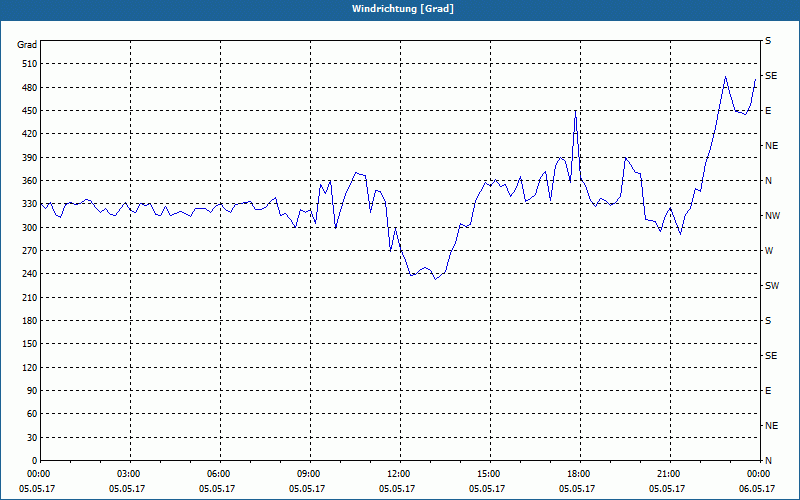Click the 300 axis value
This screenshot has width=800, height=500.
(x=29, y=228)
